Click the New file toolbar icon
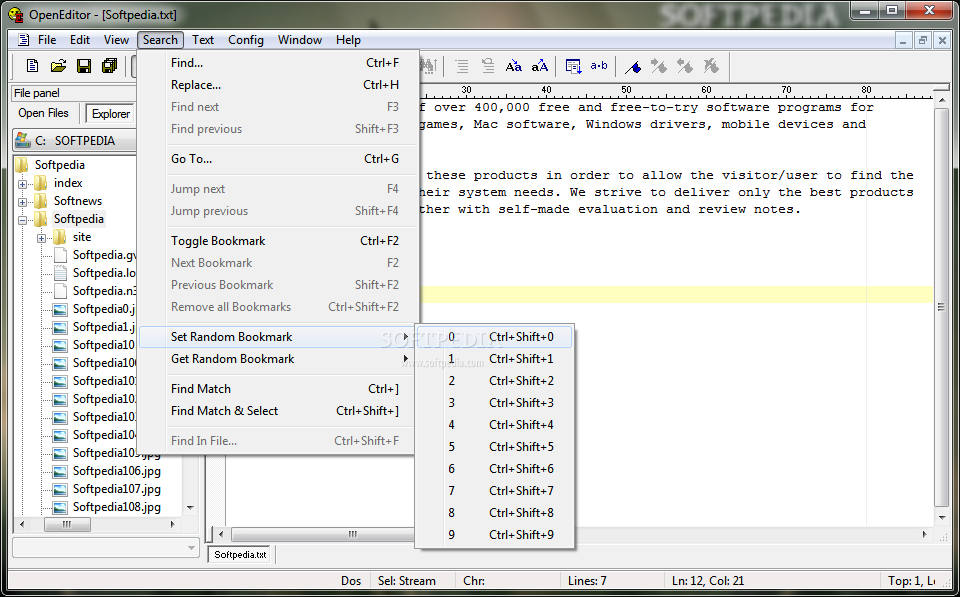This screenshot has height=597, width=960. (32, 66)
